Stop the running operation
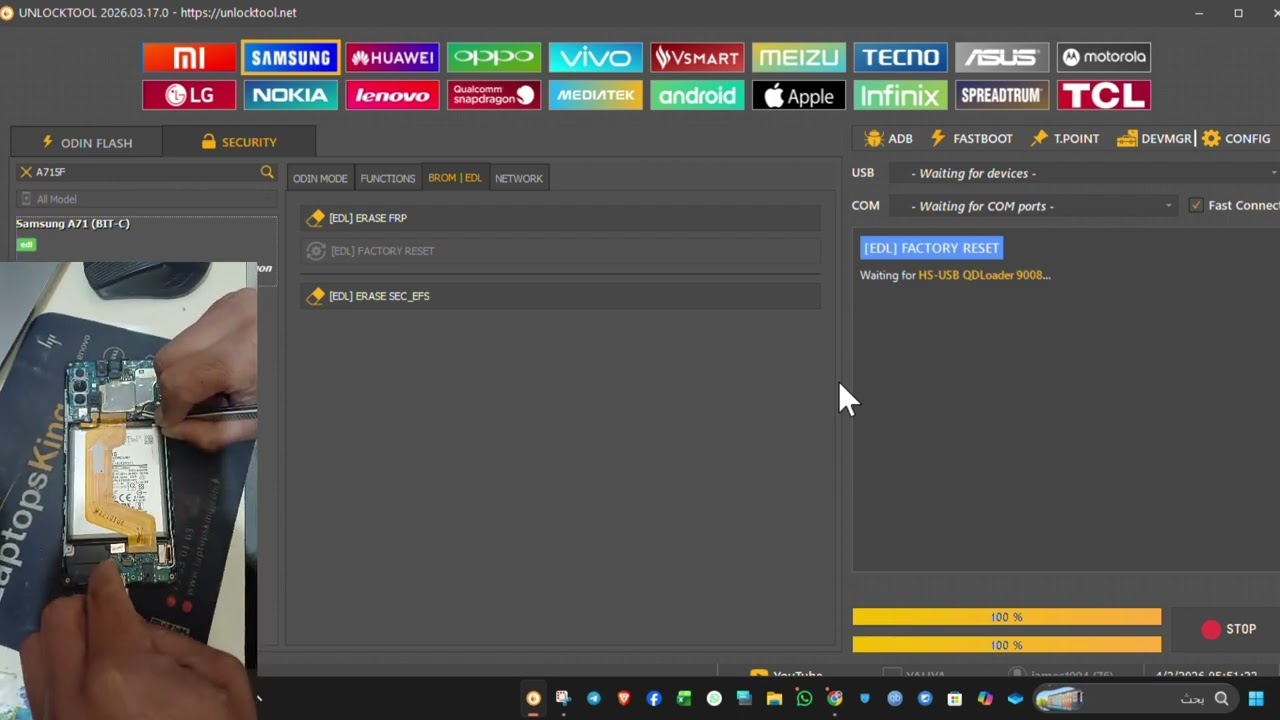Screen dimensions: 1280x720 (x=1229, y=629)
